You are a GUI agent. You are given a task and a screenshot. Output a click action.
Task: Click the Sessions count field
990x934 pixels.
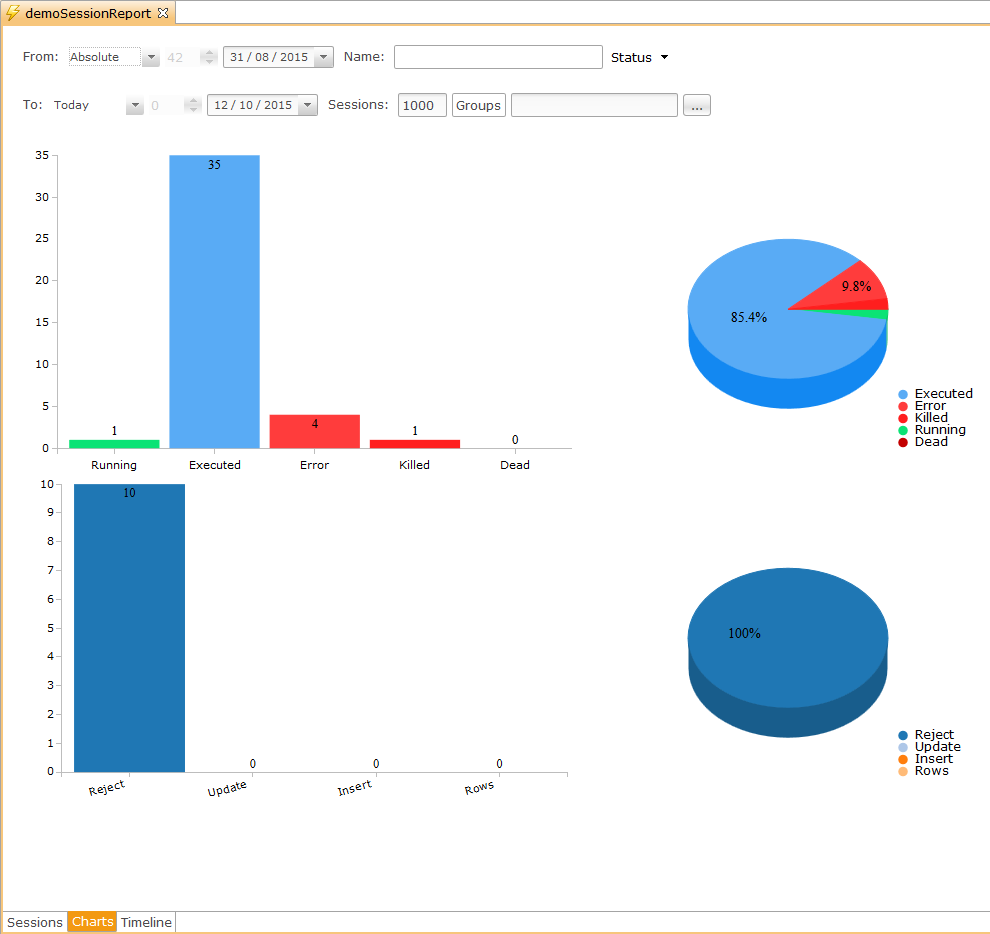(x=422, y=105)
